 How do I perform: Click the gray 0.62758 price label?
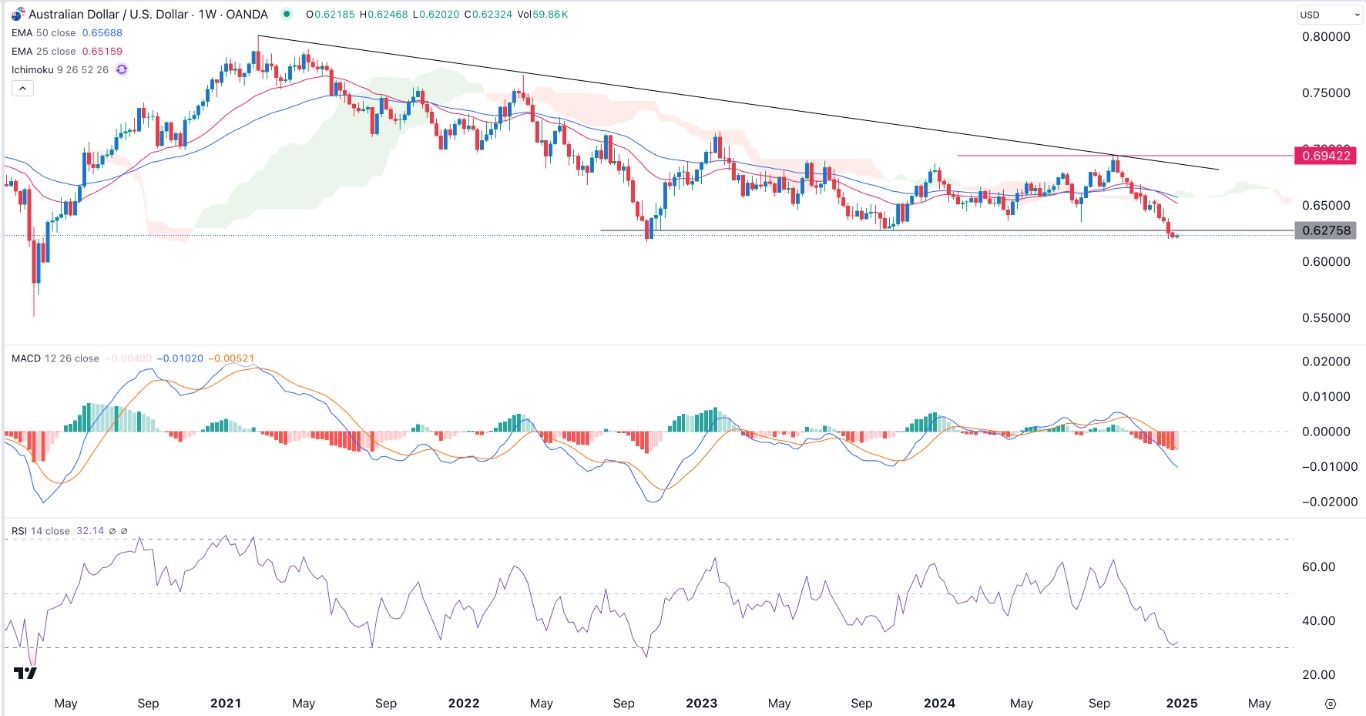tap(1327, 230)
